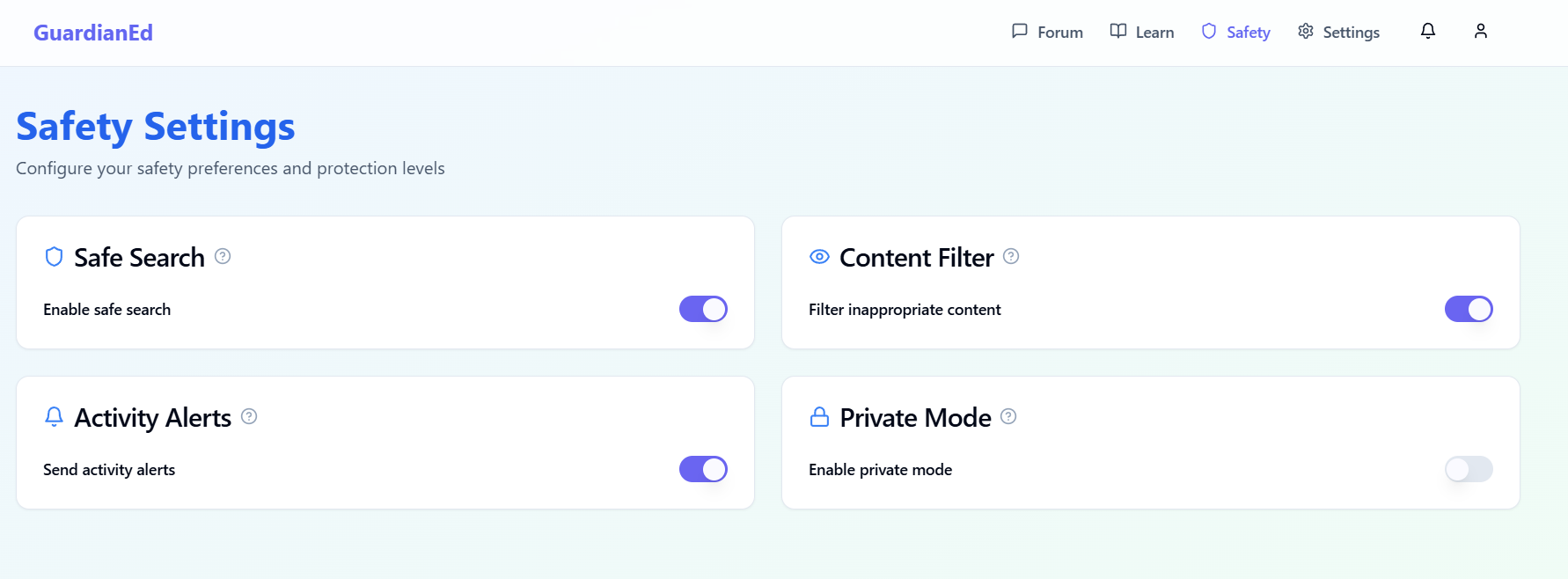Disable the safe search toggle
Screen dimensions: 1568x579
(703, 309)
